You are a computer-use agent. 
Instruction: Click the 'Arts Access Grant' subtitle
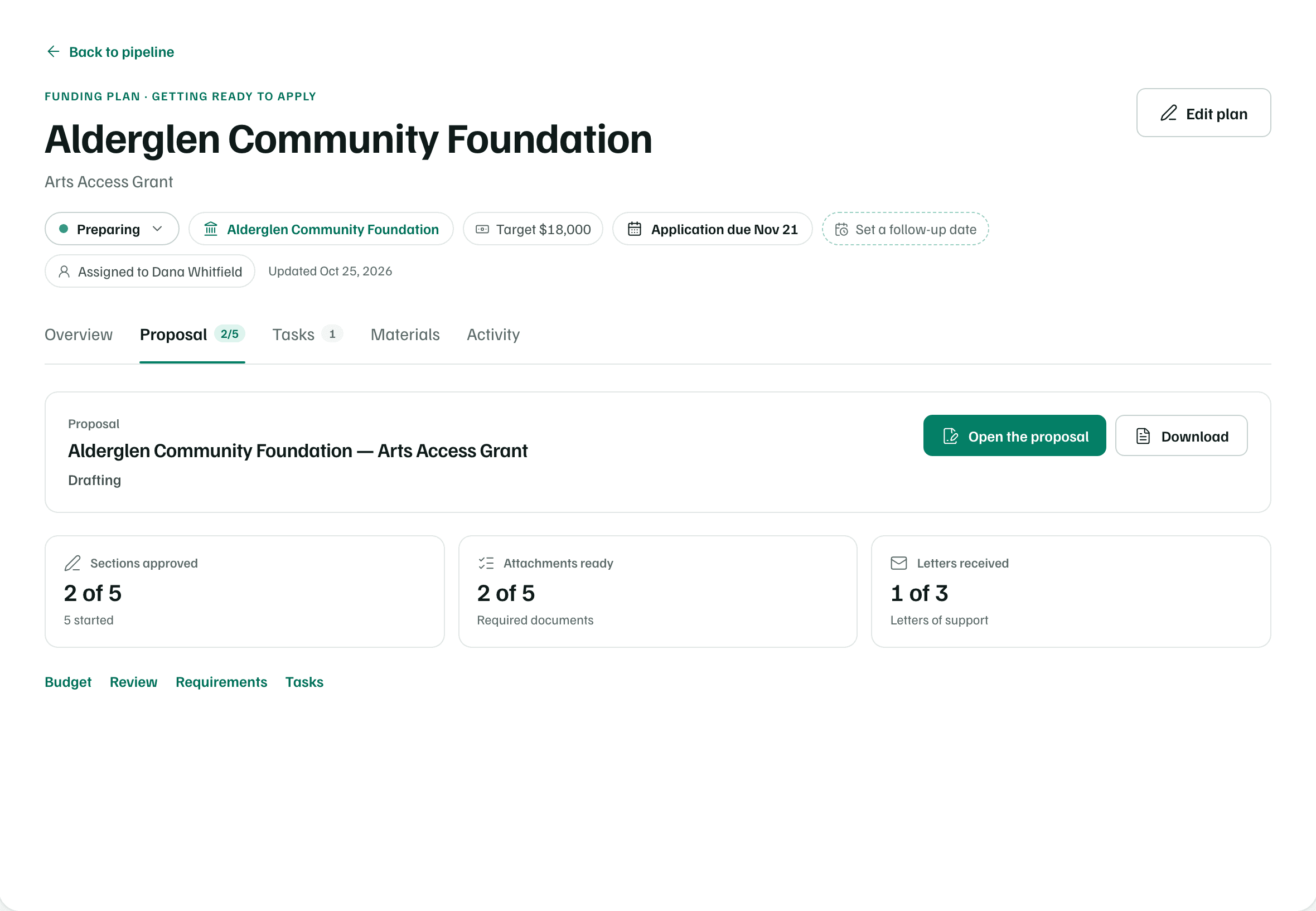tap(109, 182)
